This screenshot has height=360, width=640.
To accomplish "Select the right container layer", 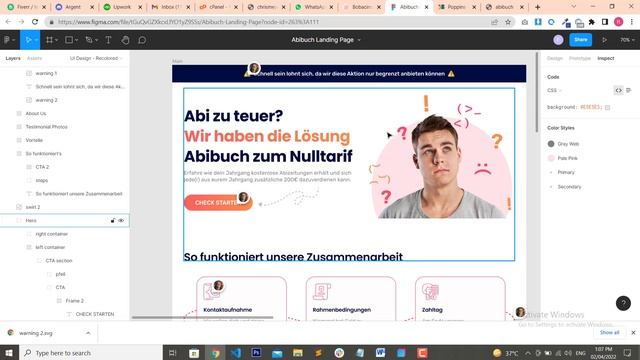I will 51,234.
